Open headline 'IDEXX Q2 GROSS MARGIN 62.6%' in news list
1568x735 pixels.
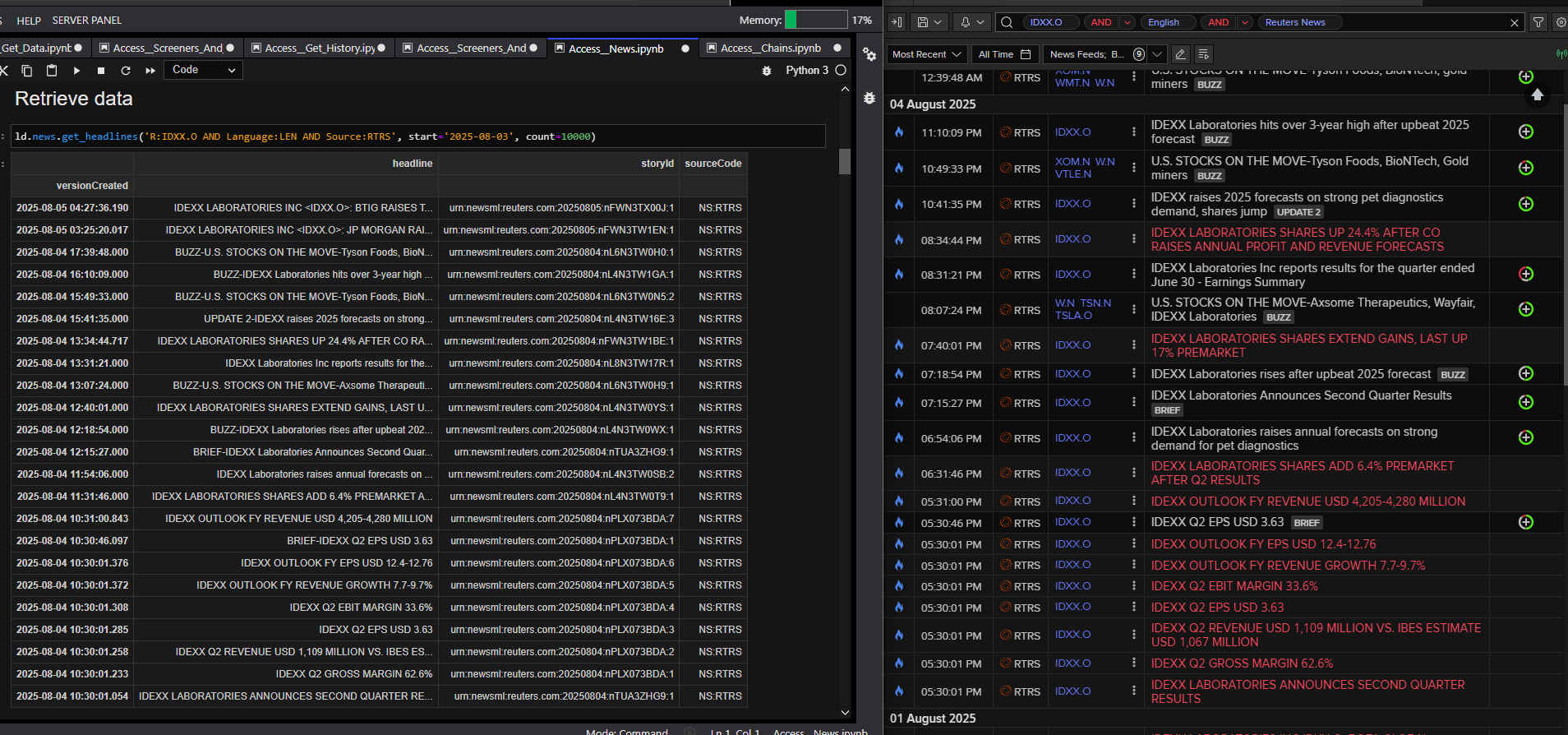1242,663
